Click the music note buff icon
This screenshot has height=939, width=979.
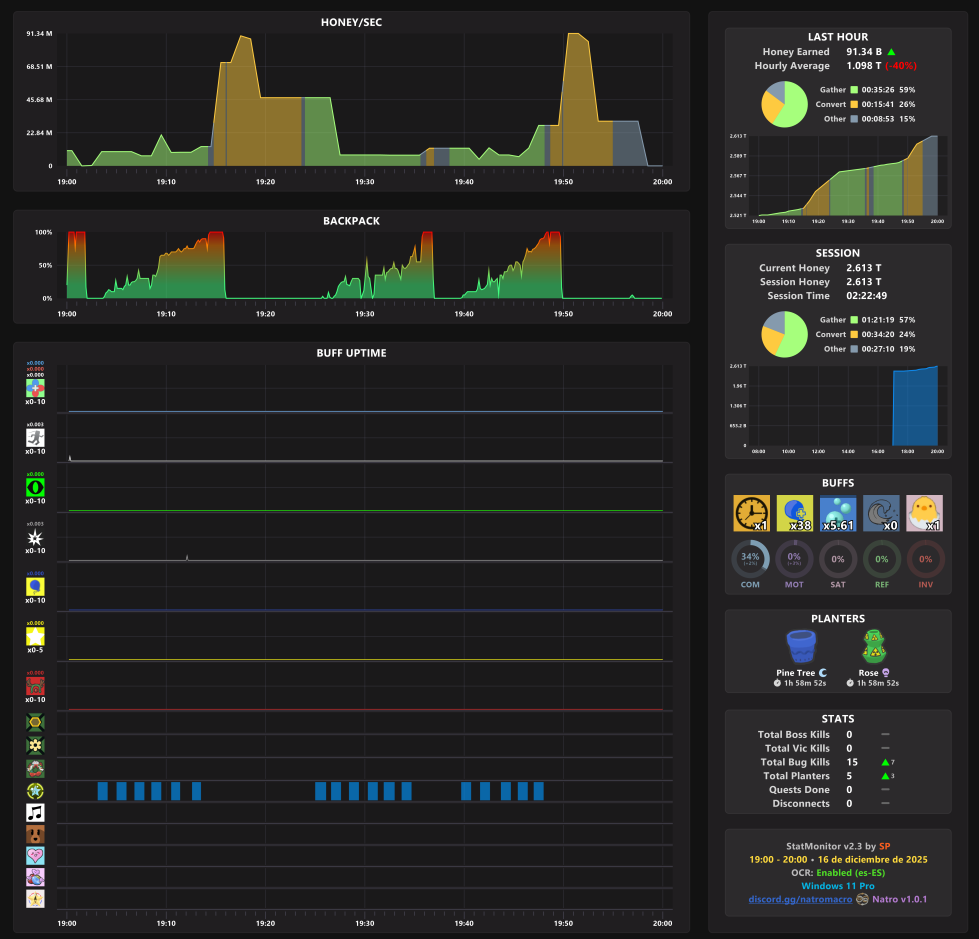pos(35,812)
